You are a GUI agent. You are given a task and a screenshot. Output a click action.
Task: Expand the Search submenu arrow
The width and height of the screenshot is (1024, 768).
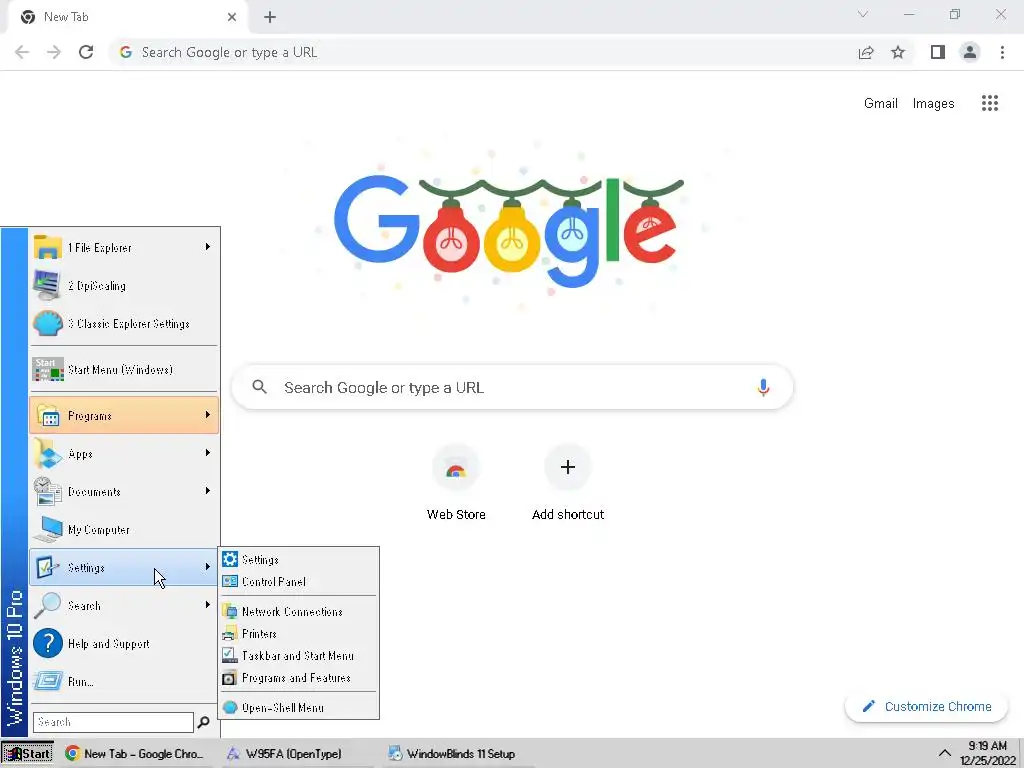[x=208, y=605]
